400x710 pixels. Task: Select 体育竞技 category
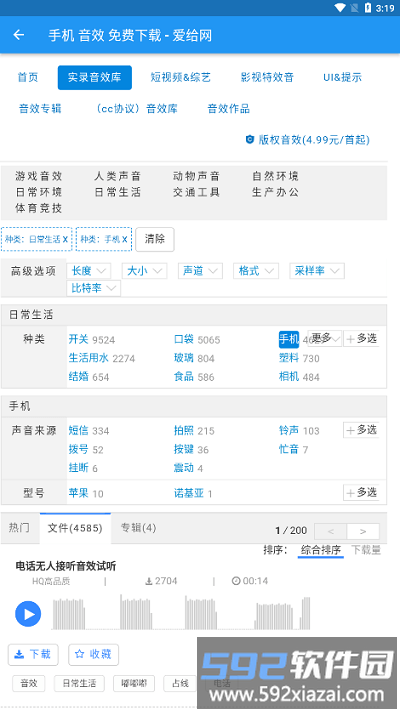tap(39, 208)
